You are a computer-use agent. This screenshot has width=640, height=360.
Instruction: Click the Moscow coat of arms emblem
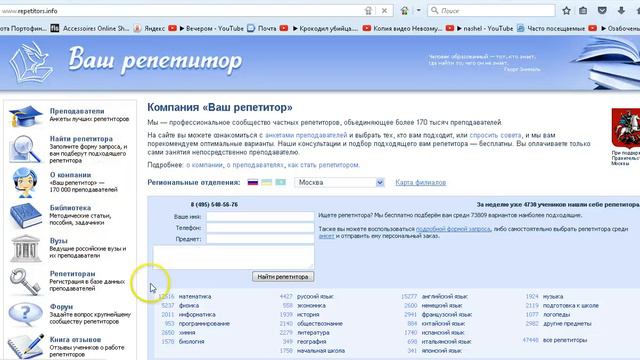click(x=625, y=129)
